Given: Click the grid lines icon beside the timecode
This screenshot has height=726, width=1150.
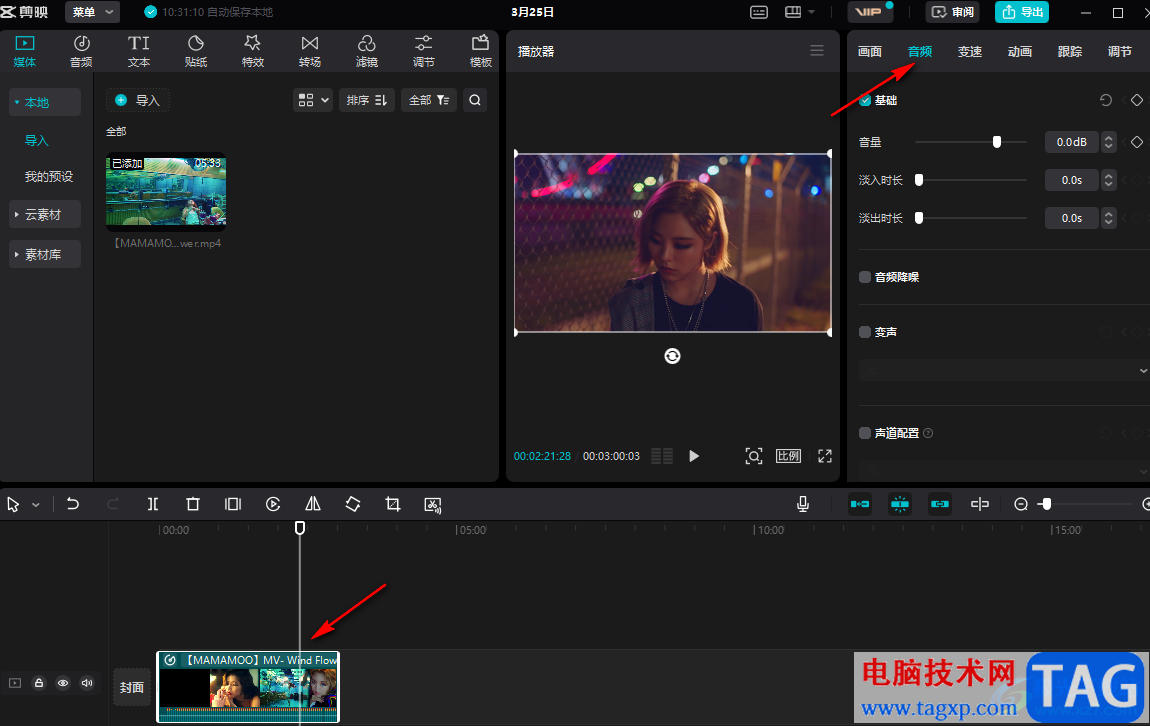Looking at the screenshot, I should 662,456.
